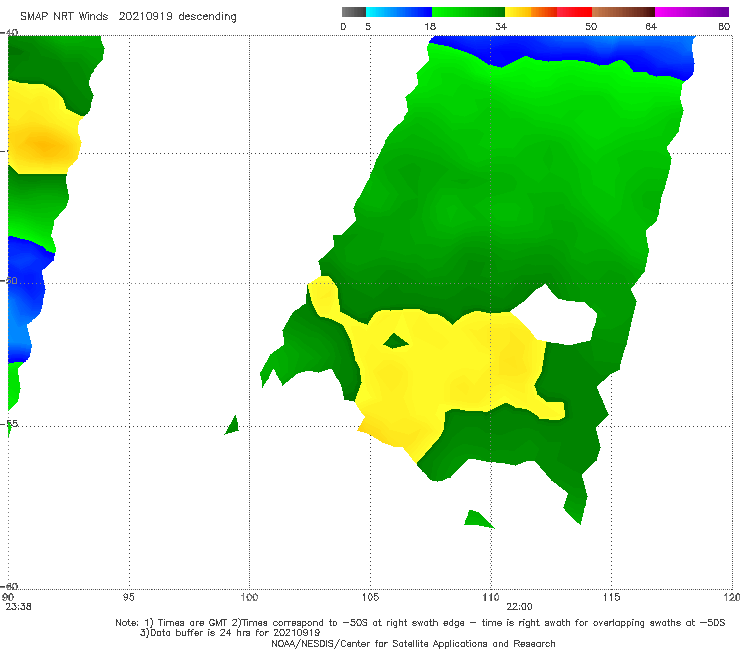
Task: Click the 'Times are GMT' note line
Action: [x=420, y=623]
